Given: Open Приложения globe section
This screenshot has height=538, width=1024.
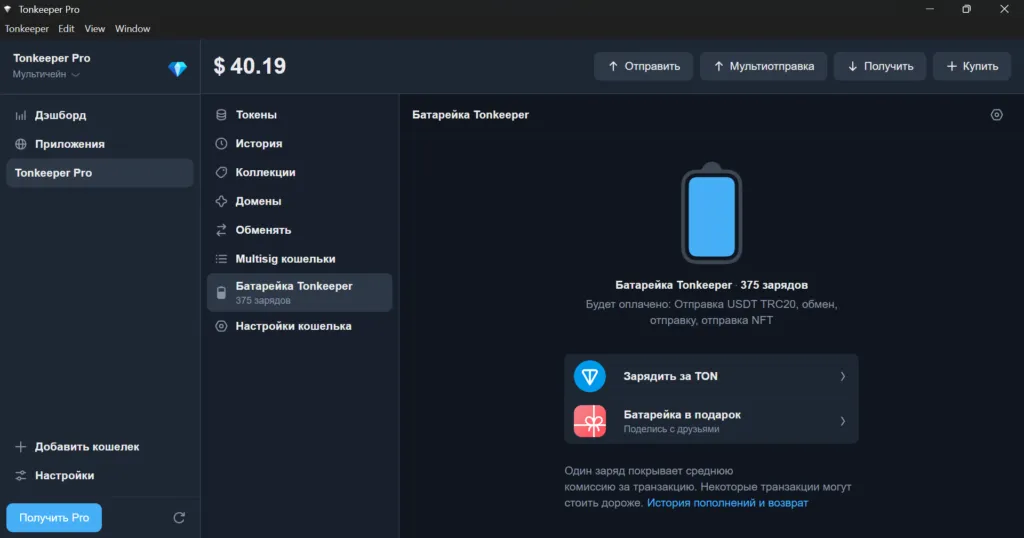Looking at the screenshot, I should pyautogui.click(x=69, y=144).
